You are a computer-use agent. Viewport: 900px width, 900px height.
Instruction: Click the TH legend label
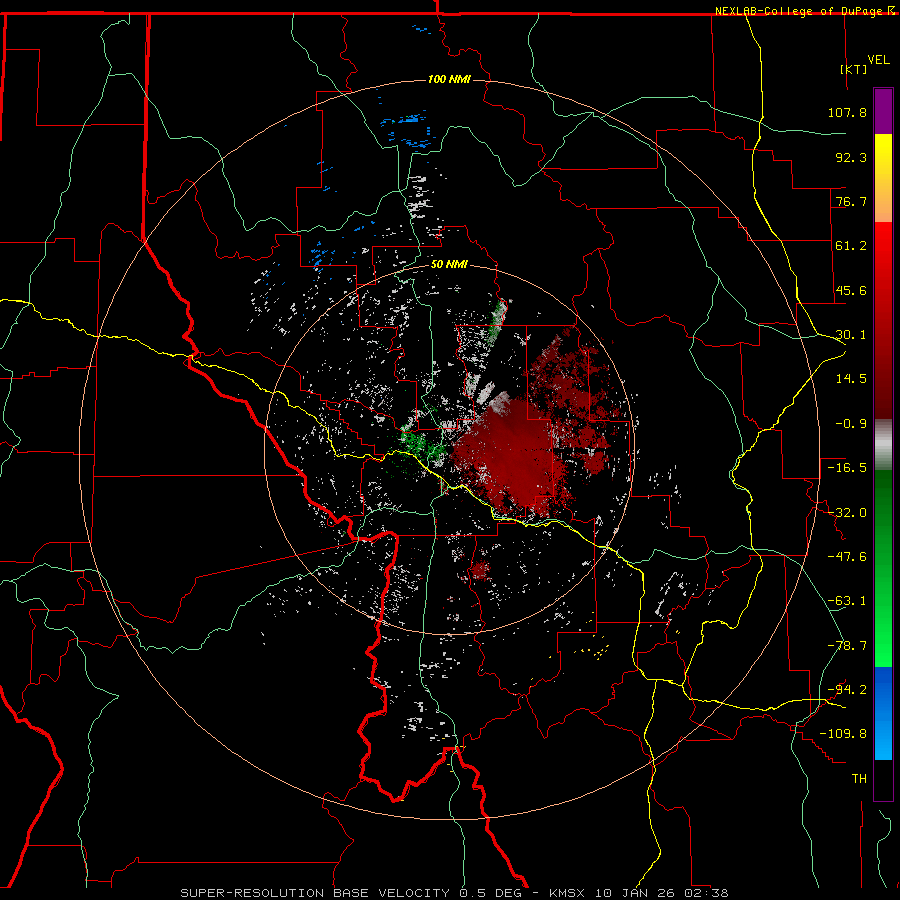tap(859, 779)
